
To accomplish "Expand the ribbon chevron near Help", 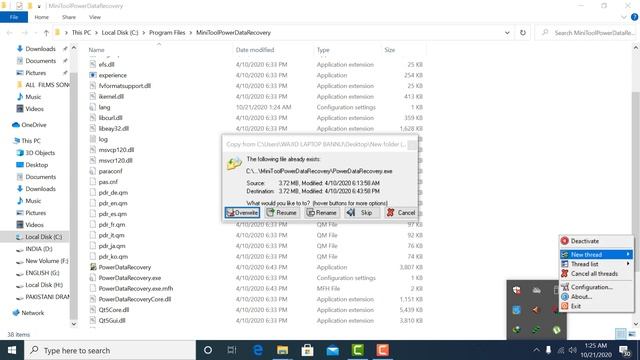I will [x=623, y=17].
